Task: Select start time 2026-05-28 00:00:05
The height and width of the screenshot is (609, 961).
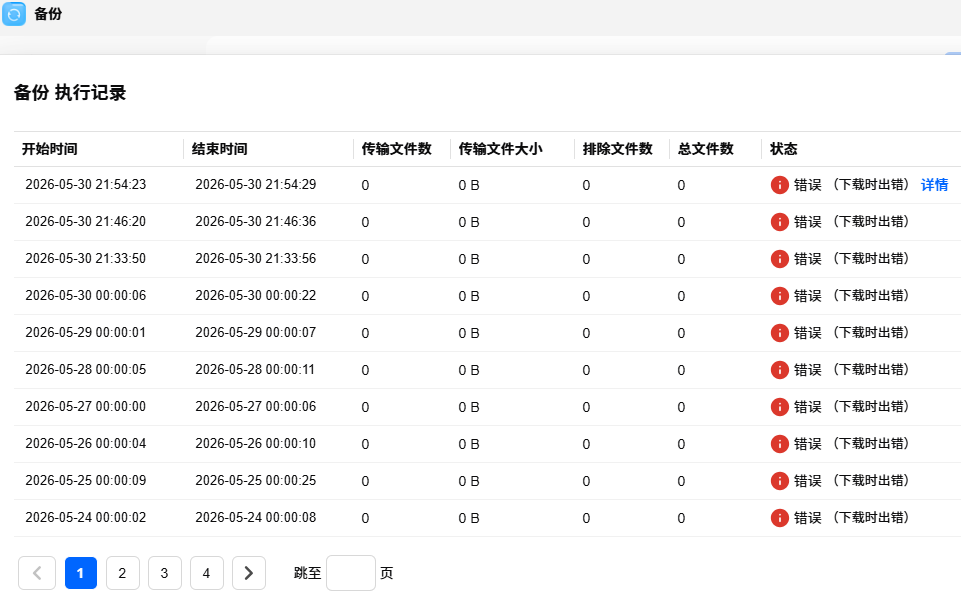Action: [x=86, y=369]
